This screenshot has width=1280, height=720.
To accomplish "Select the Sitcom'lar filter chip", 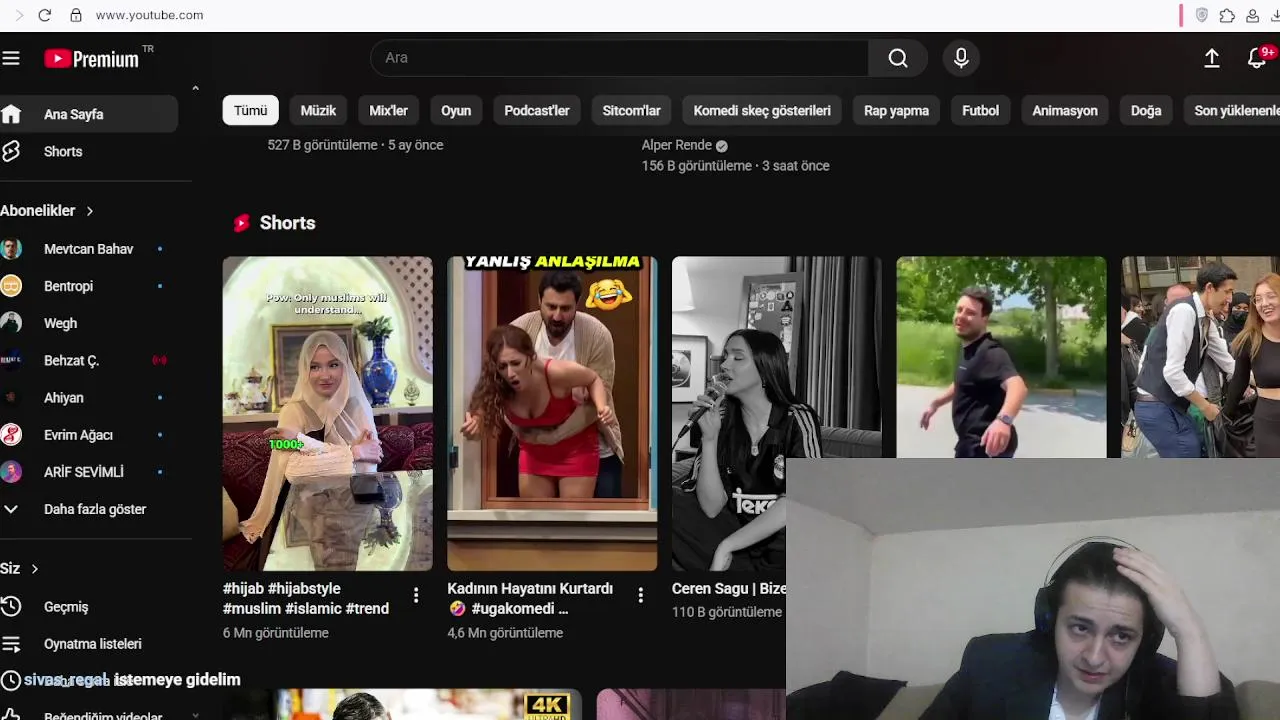I will (631, 111).
